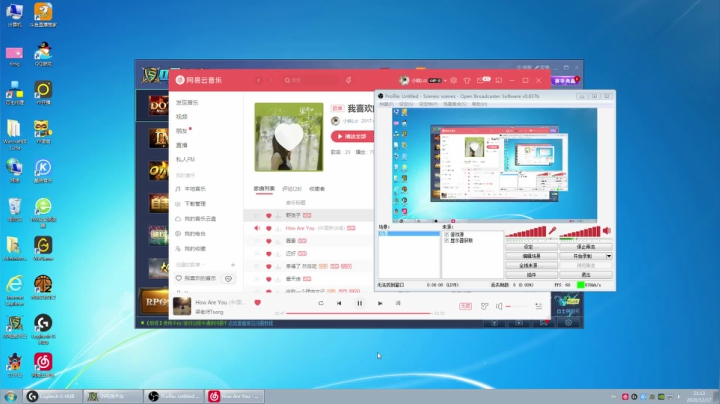Toggle the first source checkbox in OBS
Viewport: 720px width, 404px height.
[x=446, y=234]
